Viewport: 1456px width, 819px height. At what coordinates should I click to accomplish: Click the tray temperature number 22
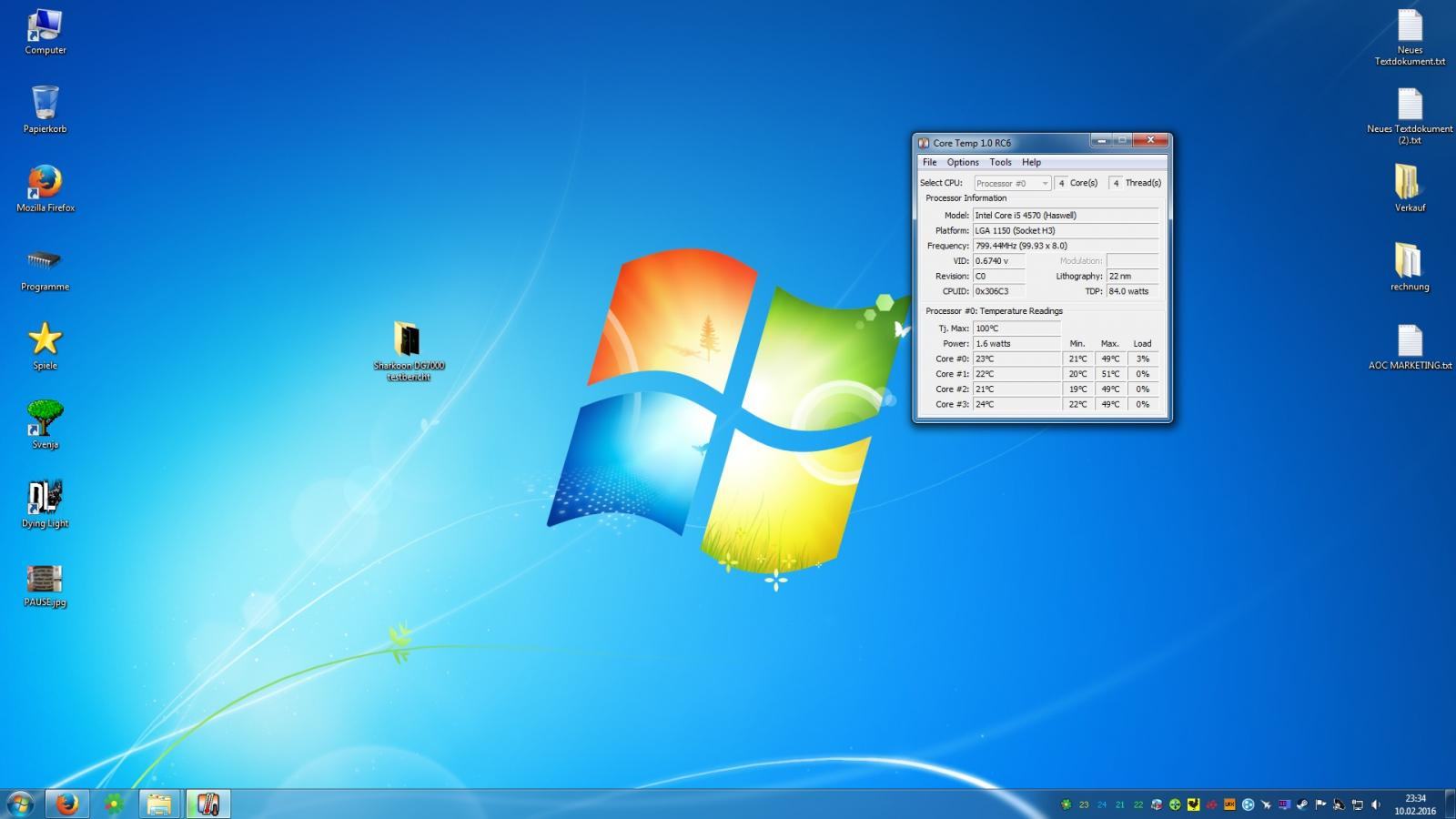(1138, 804)
